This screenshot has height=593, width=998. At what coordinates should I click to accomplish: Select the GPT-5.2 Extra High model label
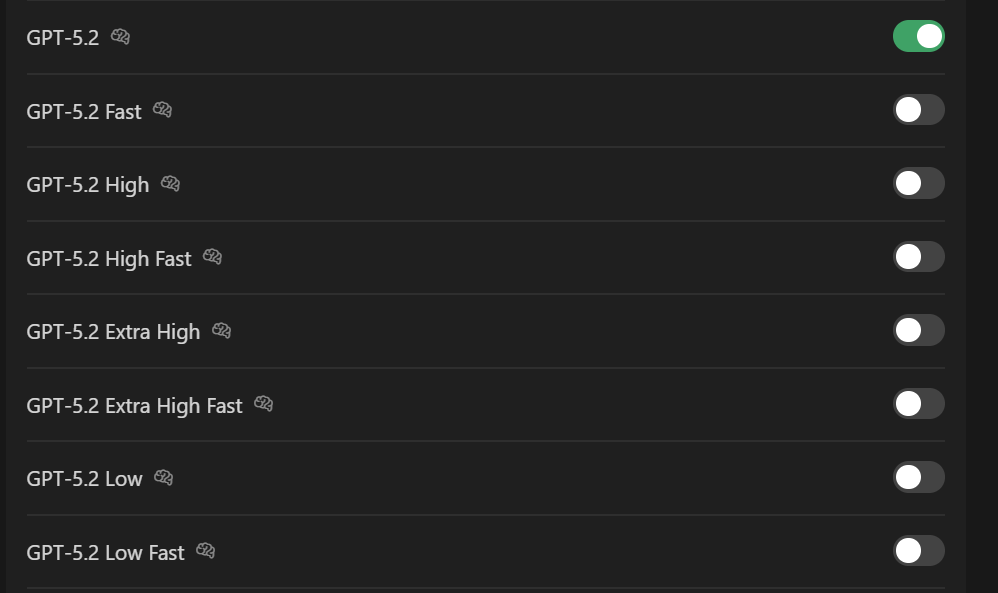pyautogui.click(x=113, y=332)
